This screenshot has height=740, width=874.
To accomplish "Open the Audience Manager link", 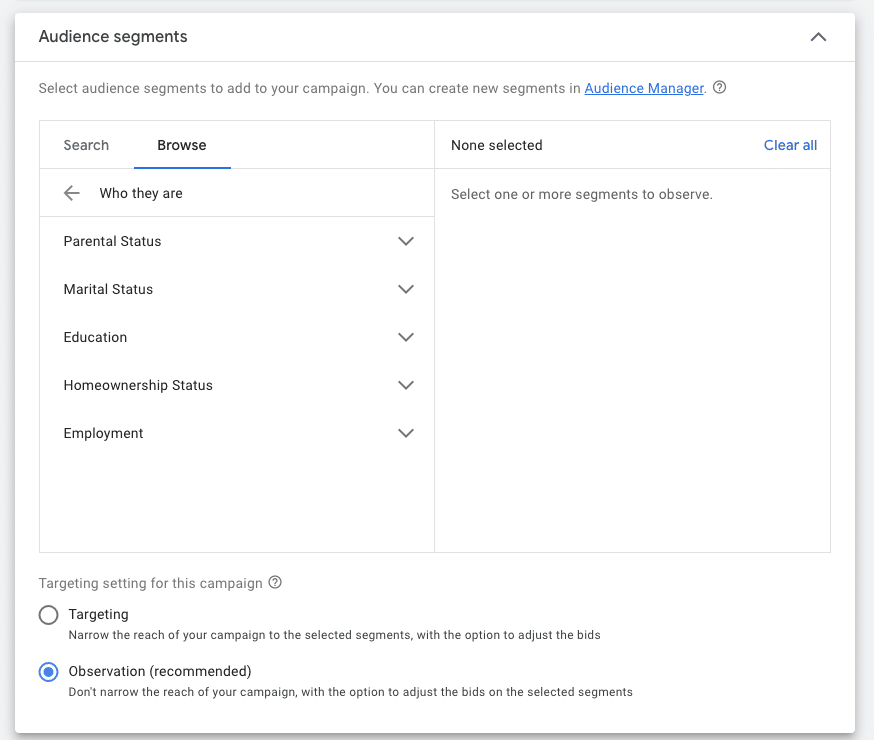I will [x=644, y=88].
